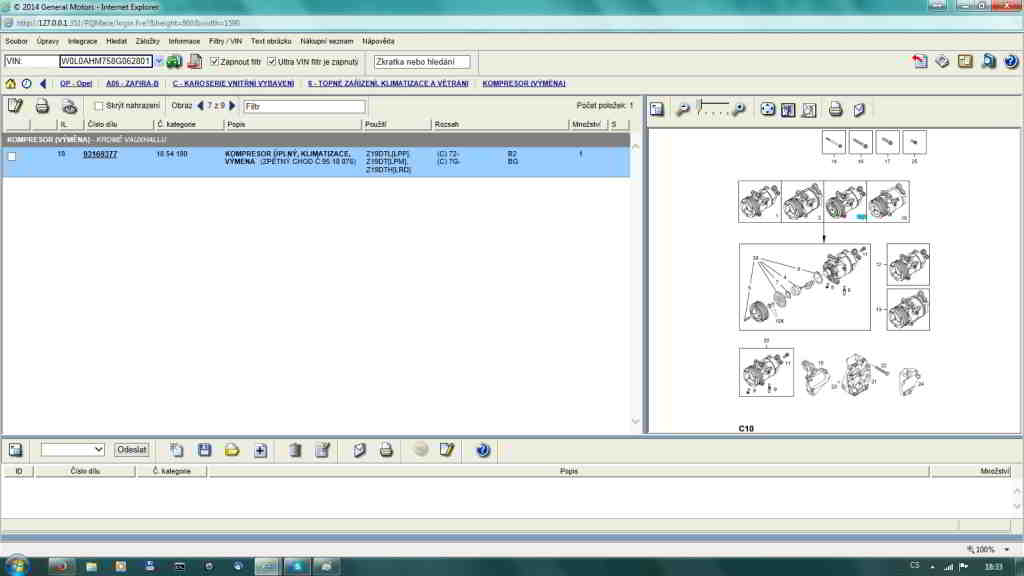Click the home icon in breadcrumb bar
The image size is (1024, 576).
[x=11, y=83]
